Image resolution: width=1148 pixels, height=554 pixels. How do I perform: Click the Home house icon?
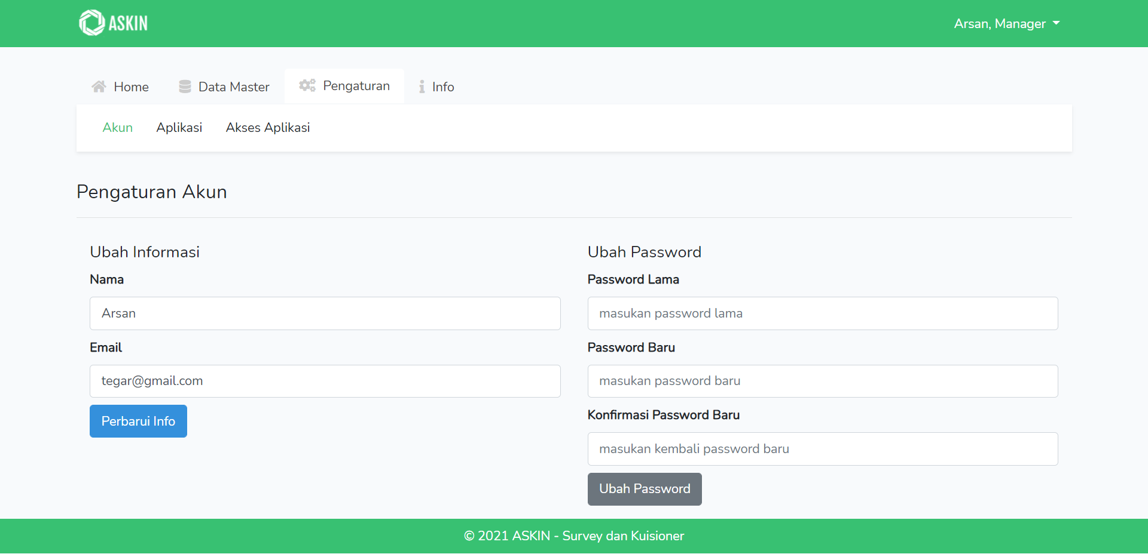pos(98,87)
